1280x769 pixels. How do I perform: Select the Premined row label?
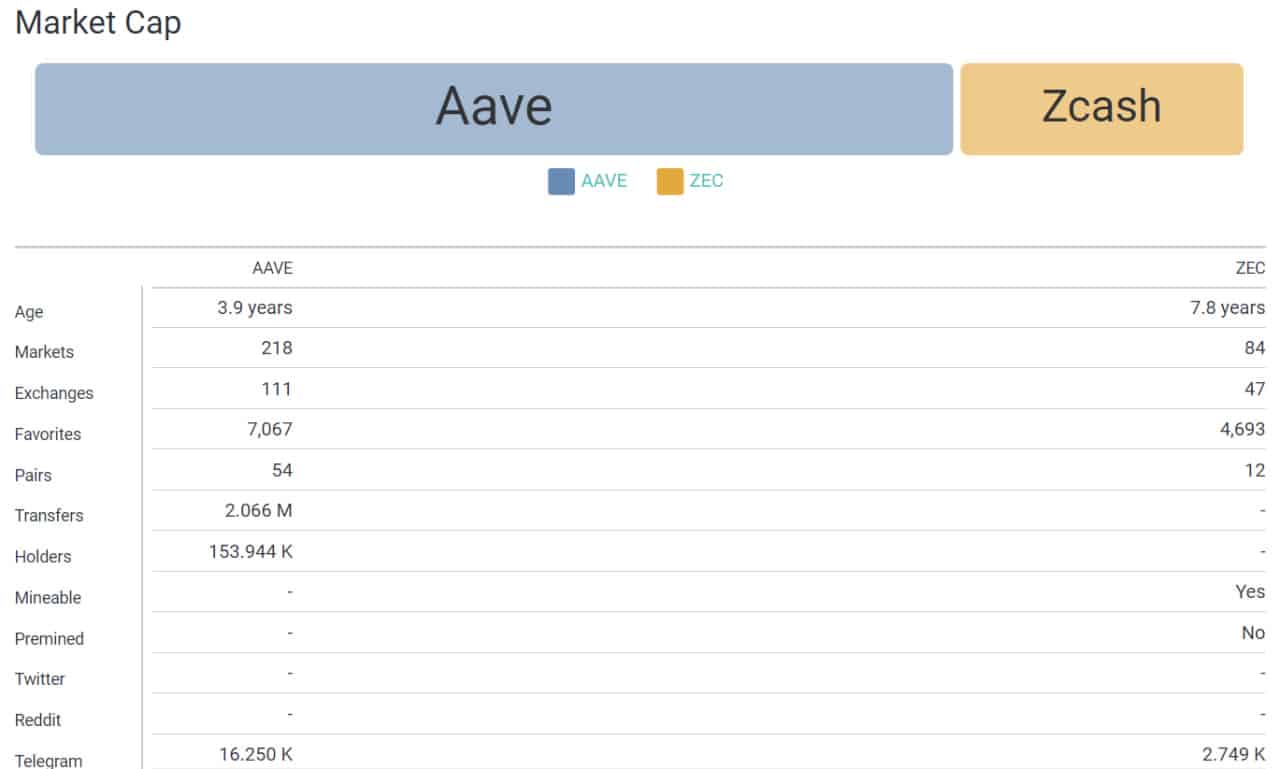click(49, 639)
